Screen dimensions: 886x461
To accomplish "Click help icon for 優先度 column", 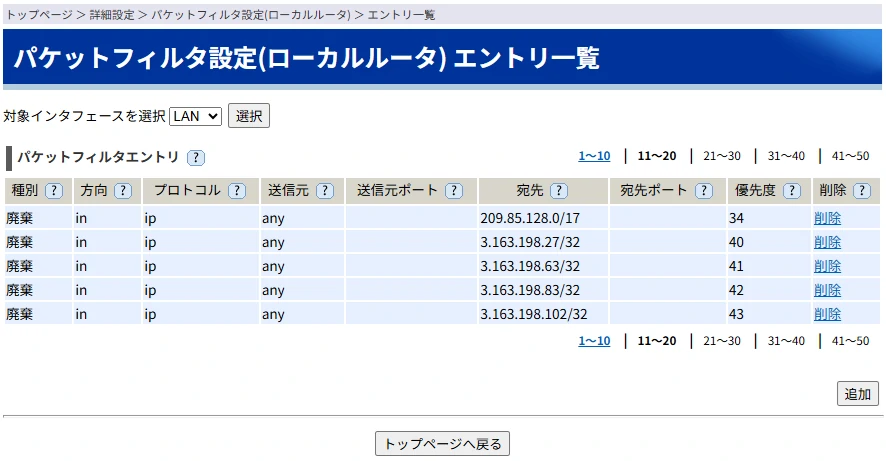I will pyautogui.click(x=792, y=191).
